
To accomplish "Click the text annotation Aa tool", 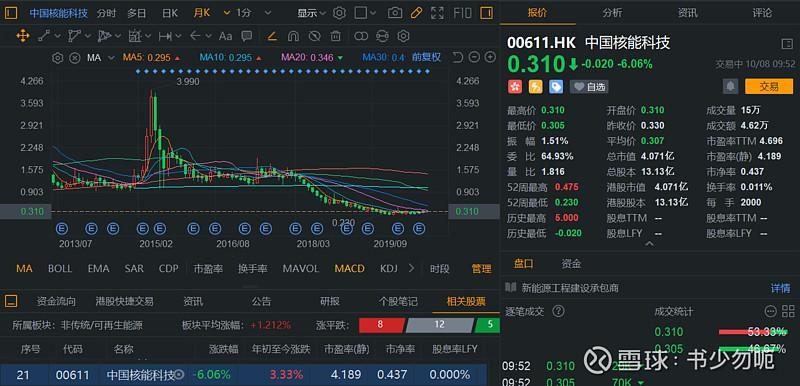I will [225, 36].
